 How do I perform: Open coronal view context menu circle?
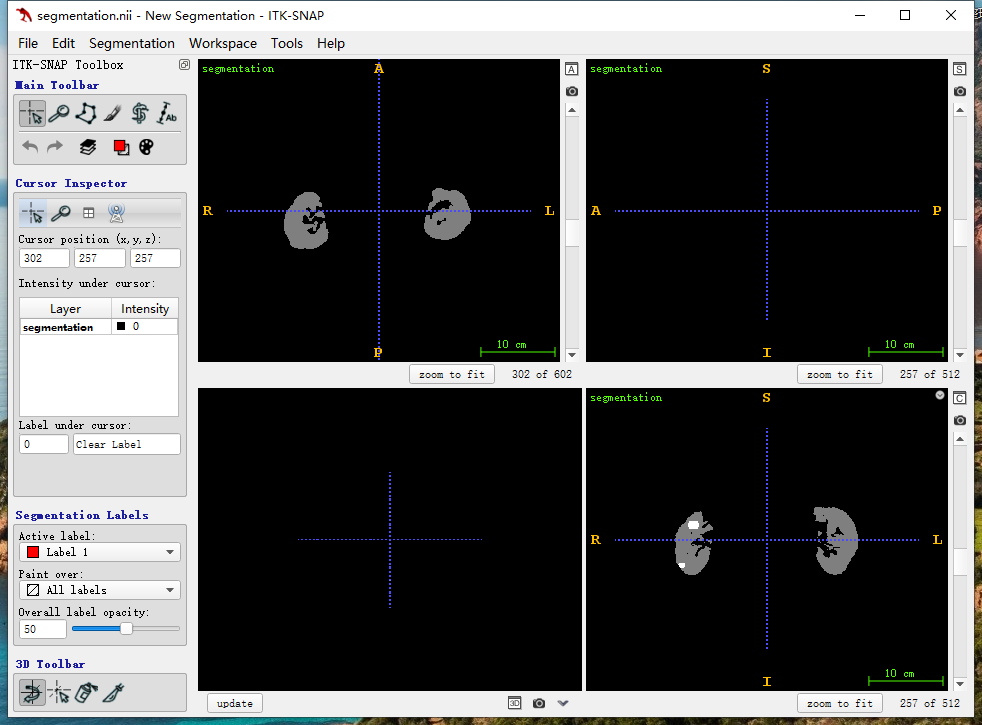pyautogui.click(x=940, y=395)
